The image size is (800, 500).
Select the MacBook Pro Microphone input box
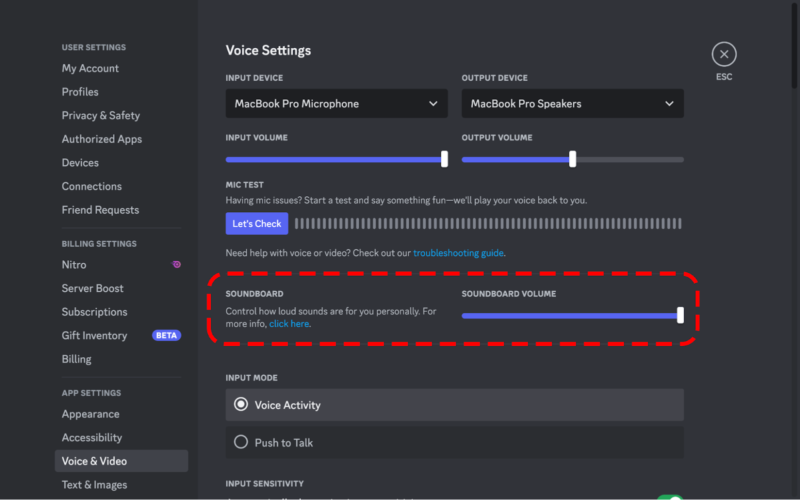[x=336, y=104]
